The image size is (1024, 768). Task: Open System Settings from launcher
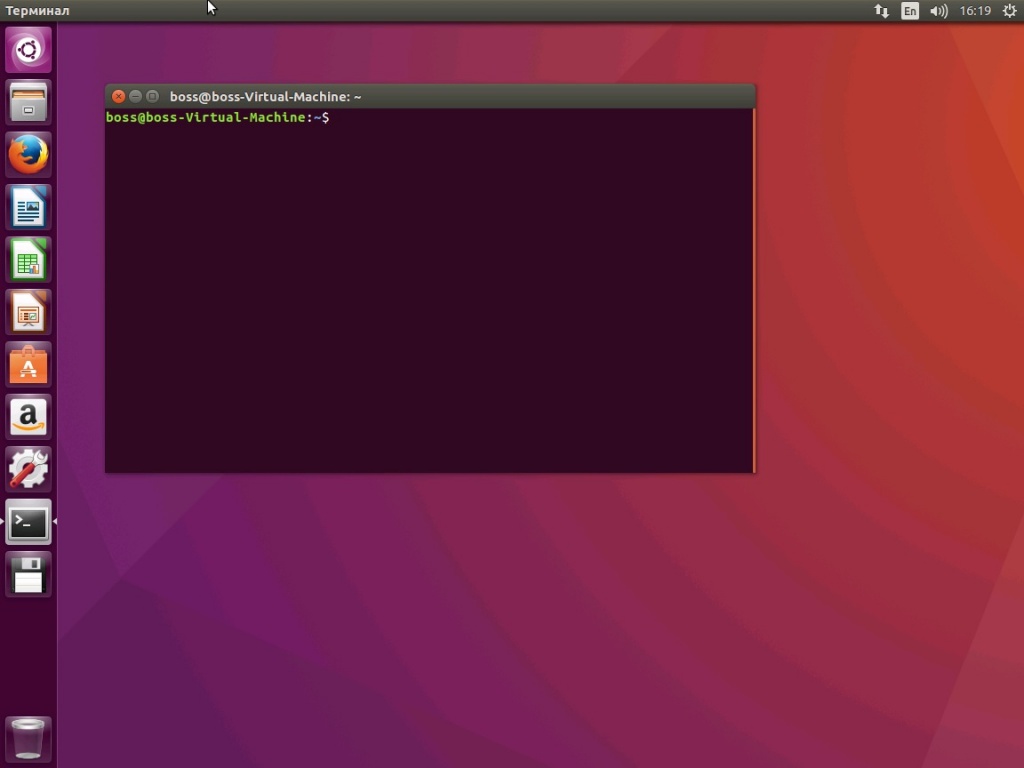(x=28, y=469)
